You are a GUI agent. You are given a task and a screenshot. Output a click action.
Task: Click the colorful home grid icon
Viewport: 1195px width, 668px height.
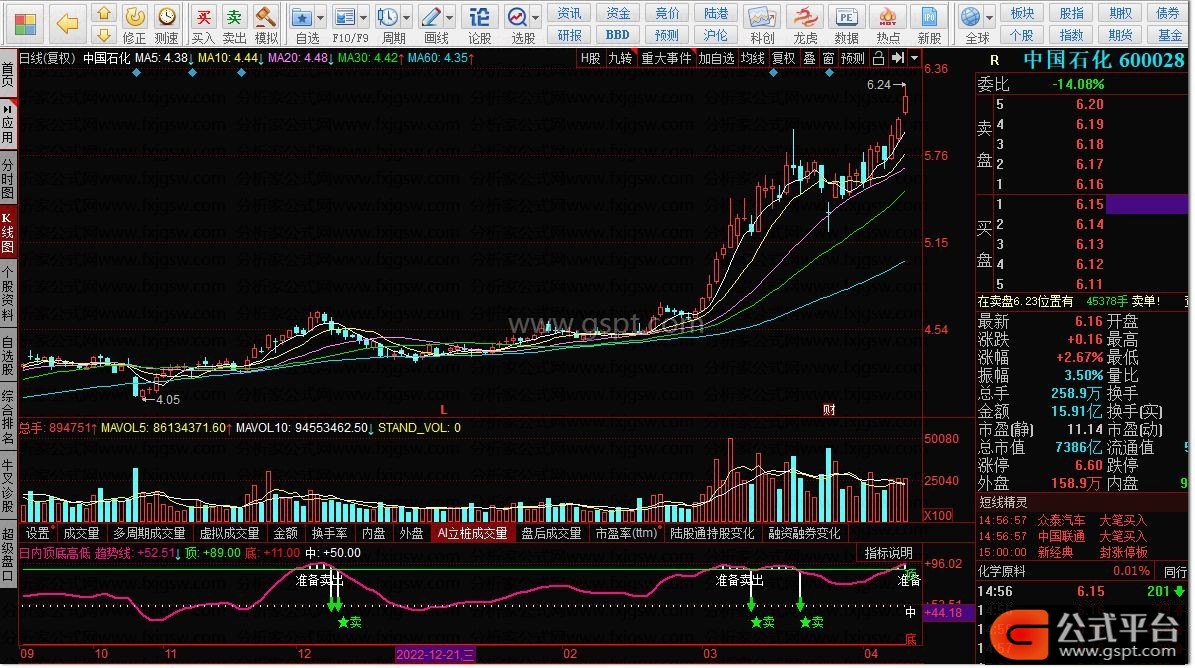tap(25, 24)
